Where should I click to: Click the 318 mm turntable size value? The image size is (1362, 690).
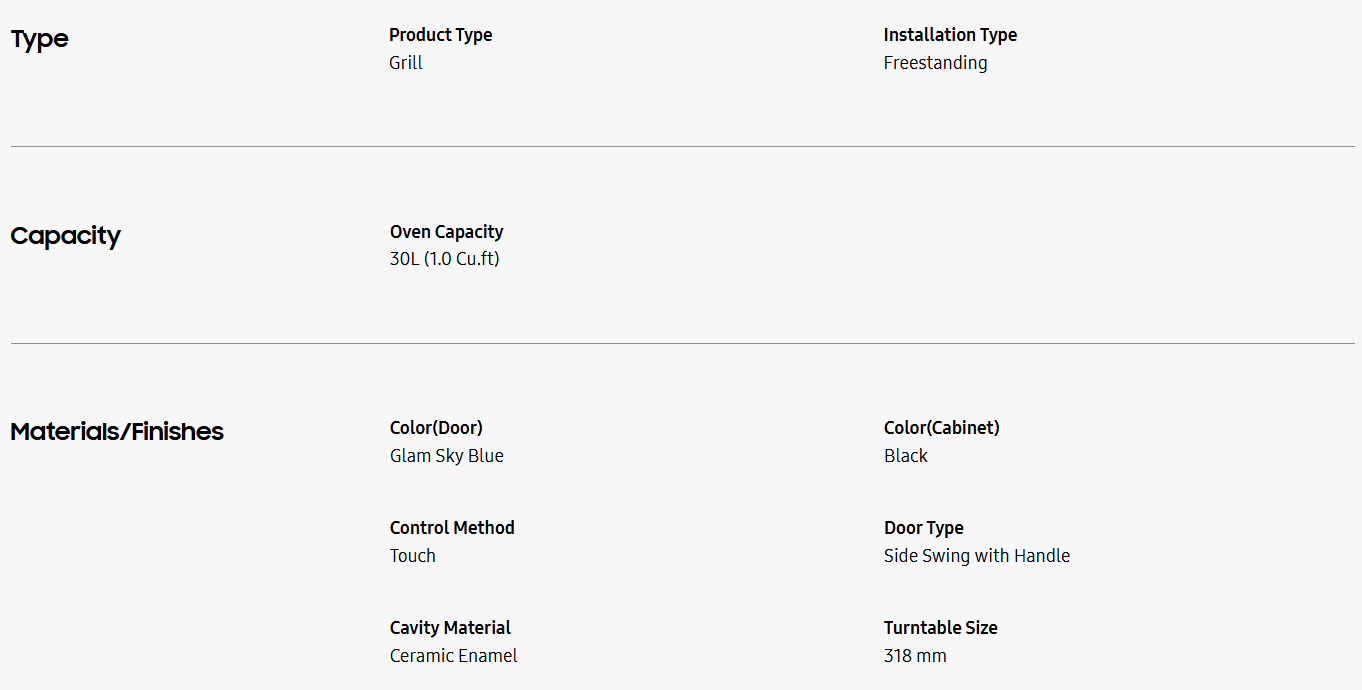coord(914,656)
